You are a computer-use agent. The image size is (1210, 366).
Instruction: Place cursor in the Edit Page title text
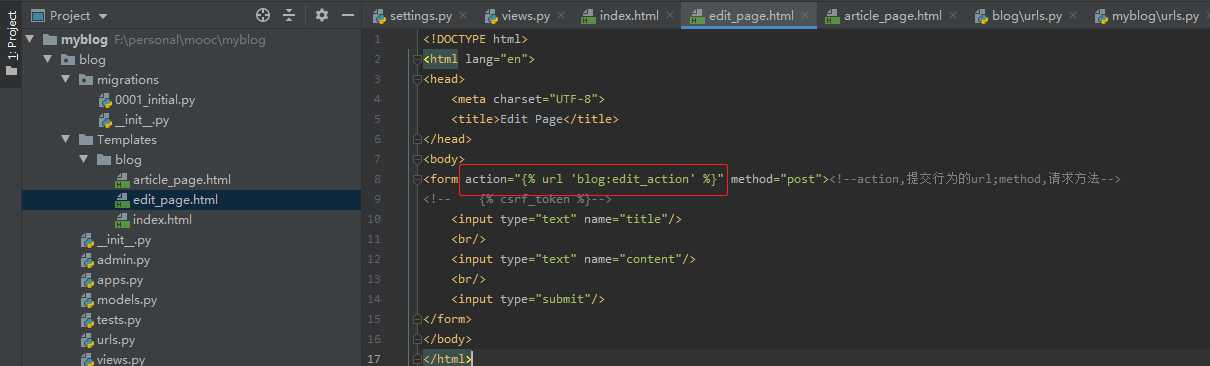click(x=533, y=119)
